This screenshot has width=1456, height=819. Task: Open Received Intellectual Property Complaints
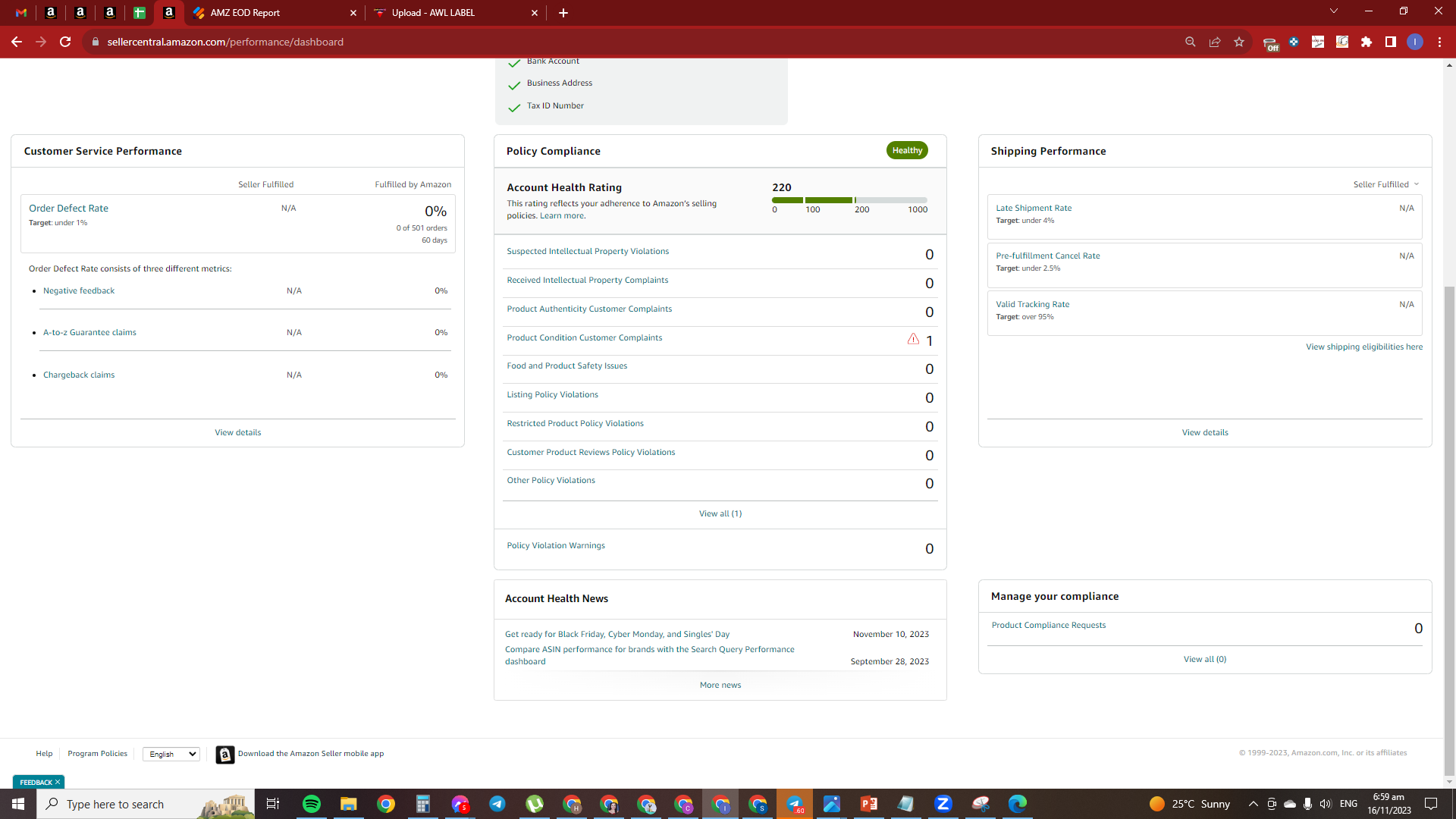click(x=588, y=280)
